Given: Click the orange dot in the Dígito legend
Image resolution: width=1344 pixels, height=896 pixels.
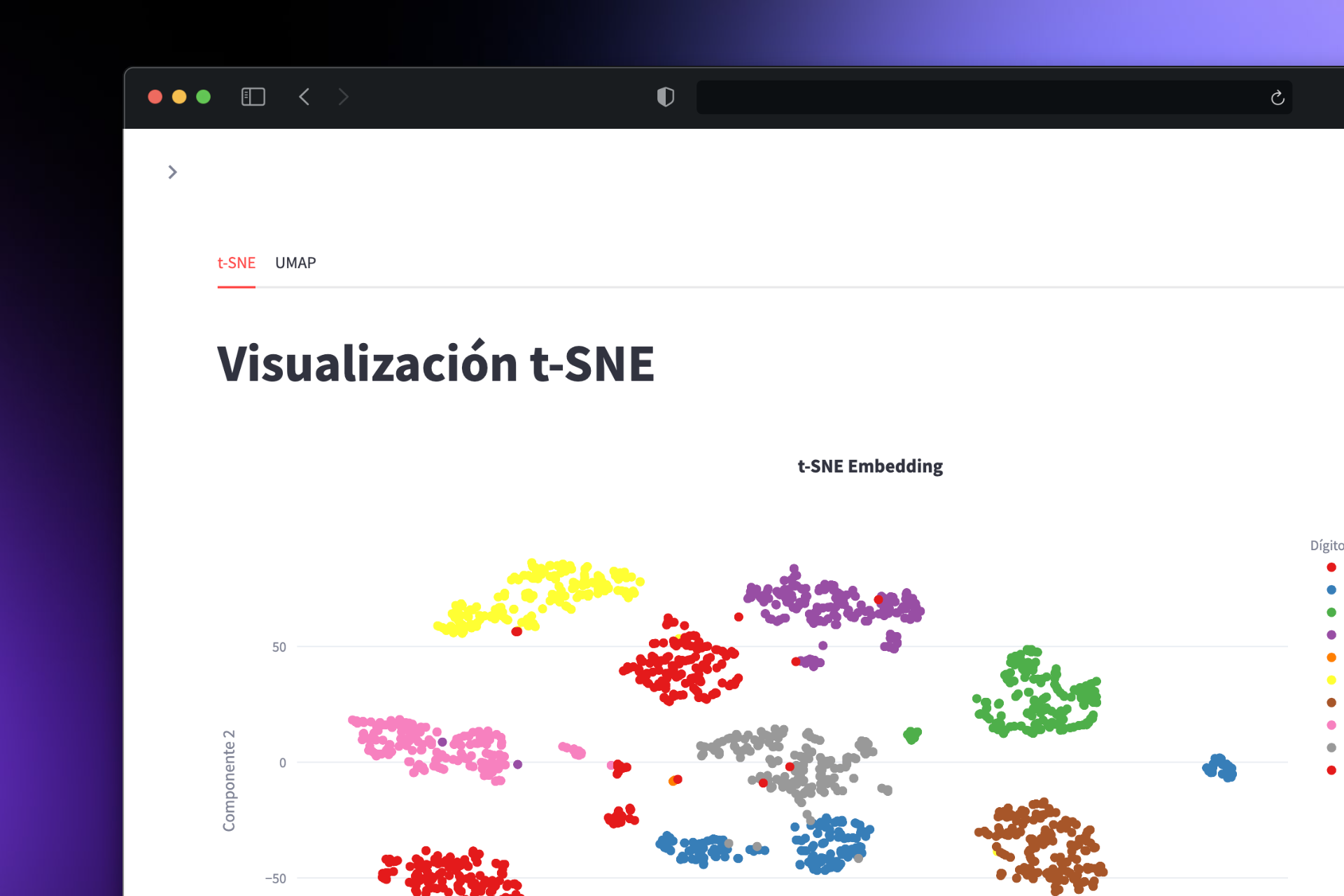Looking at the screenshot, I should click(x=1331, y=657).
